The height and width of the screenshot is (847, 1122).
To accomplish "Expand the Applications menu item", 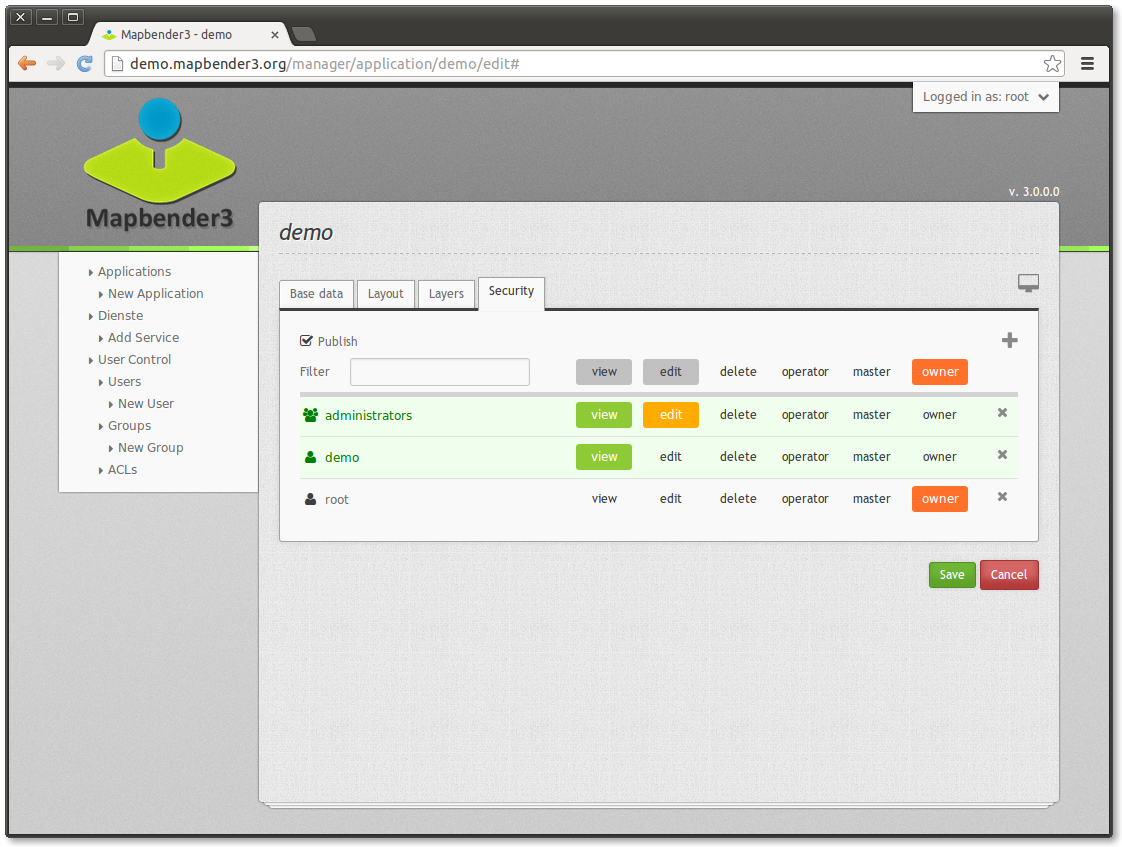I will click(134, 272).
